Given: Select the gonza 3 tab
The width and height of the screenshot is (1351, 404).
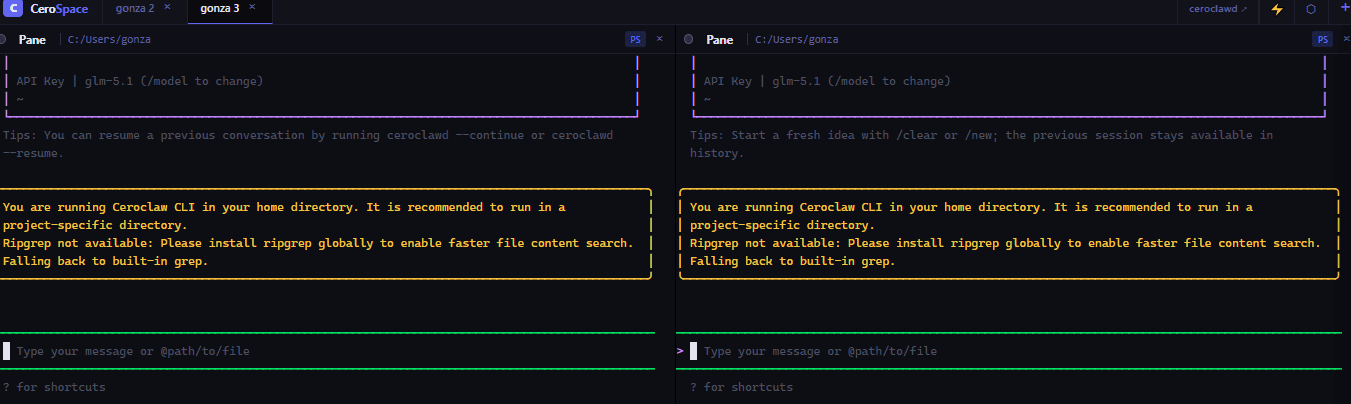Looking at the screenshot, I should [219, 9].
